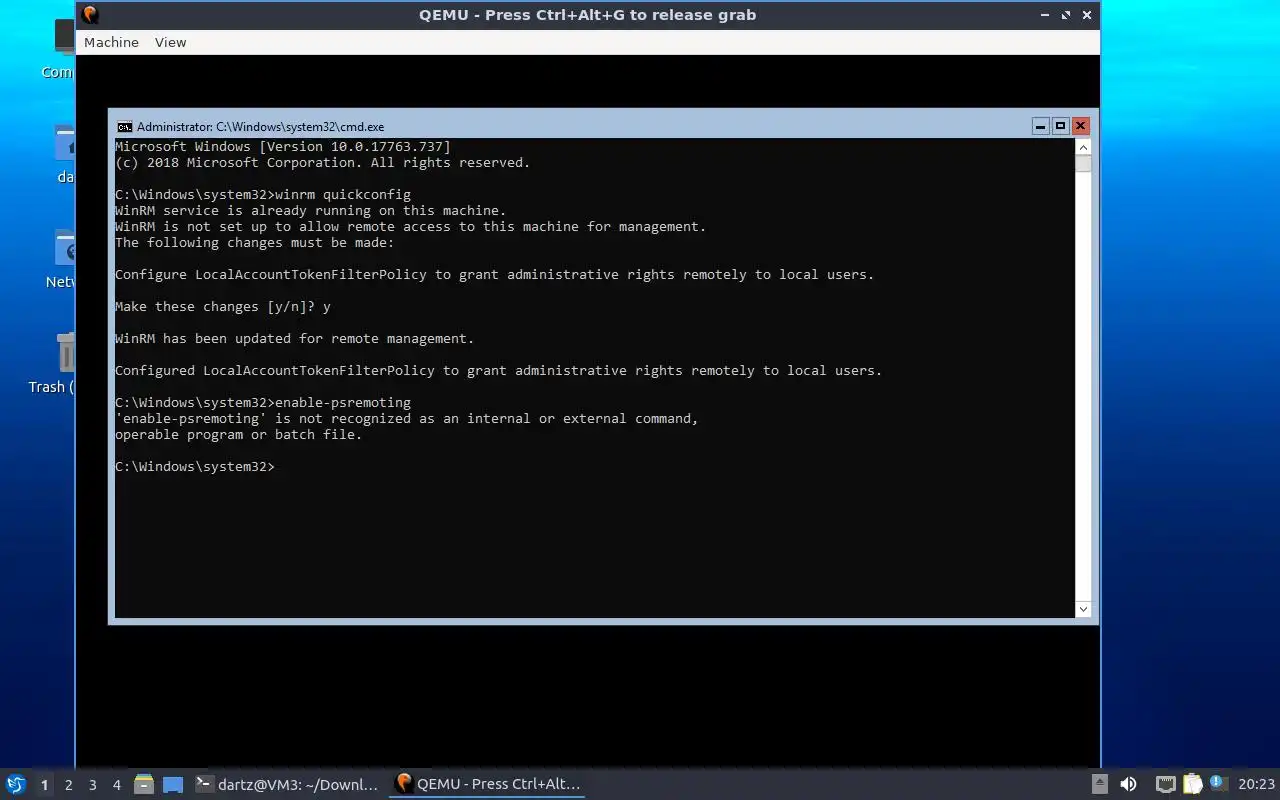Click the removable media eject tray icon

point(1099,784)
